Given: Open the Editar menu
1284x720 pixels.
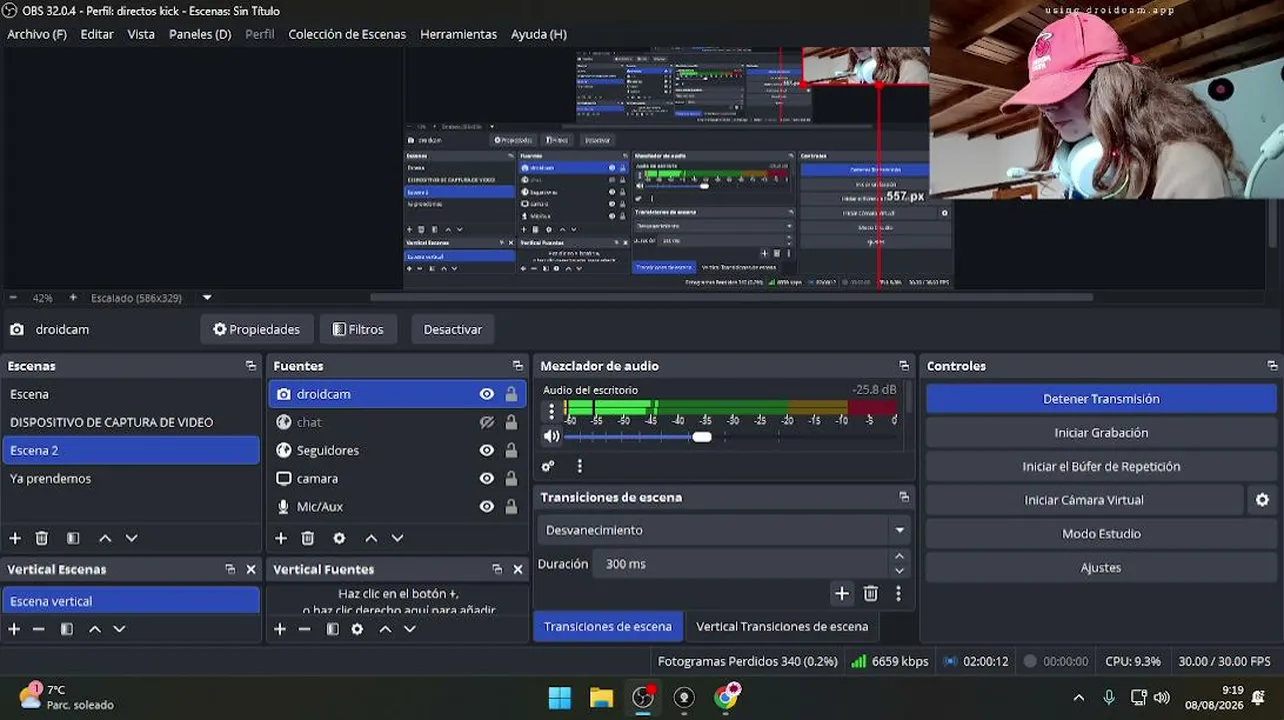Looking at the screenshot, I should pos(97,34).
